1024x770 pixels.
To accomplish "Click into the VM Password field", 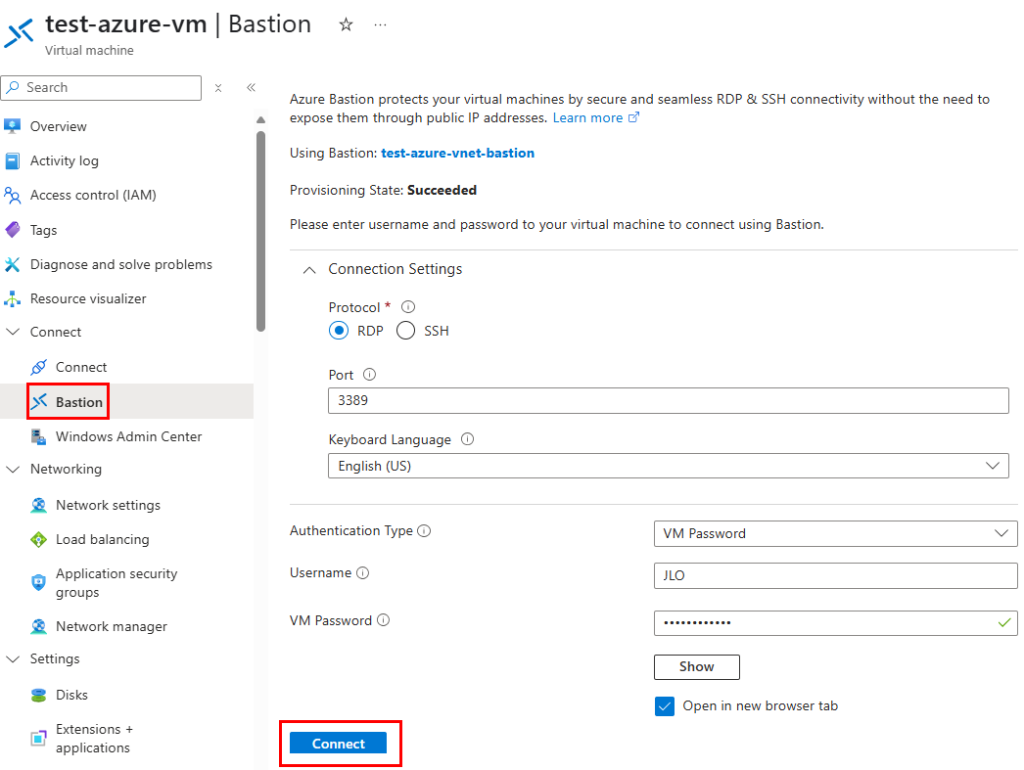I will 835,623.
